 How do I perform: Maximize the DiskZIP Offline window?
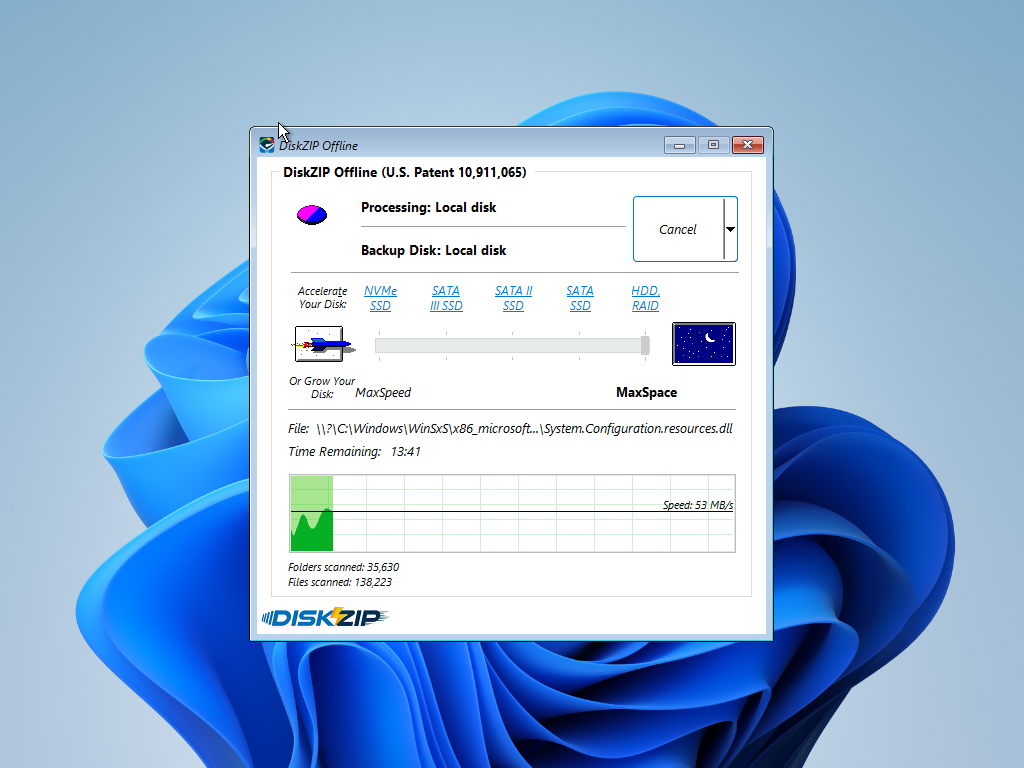pos(713,145)
